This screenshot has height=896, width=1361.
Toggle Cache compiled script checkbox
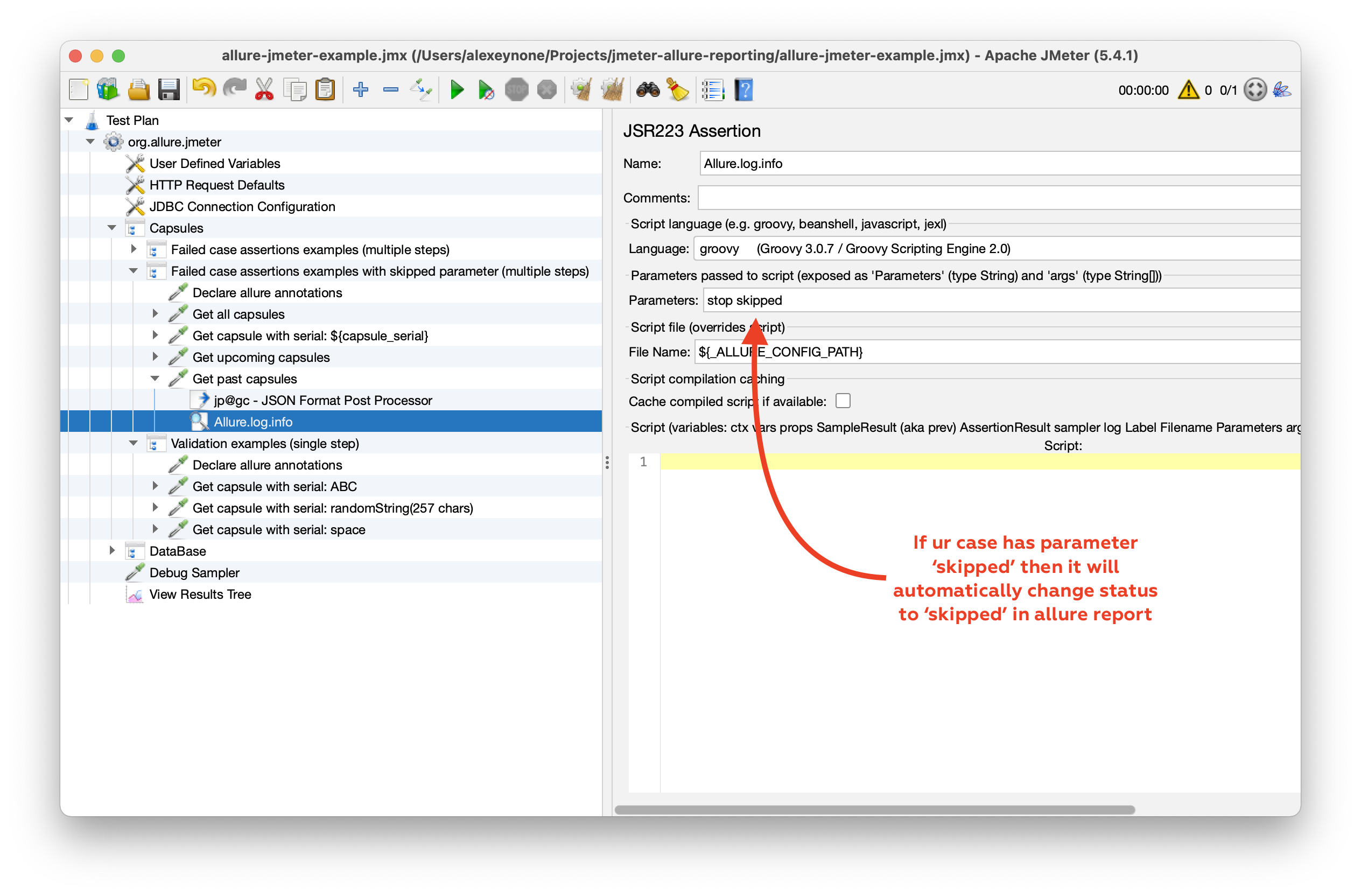(x=843, y=401)
